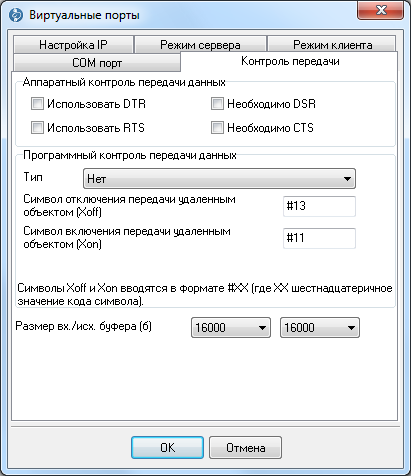The width and height of the screenshot is (411, 476).
Task: Expand the output buffer size dropdown
Action: [320, 328]
